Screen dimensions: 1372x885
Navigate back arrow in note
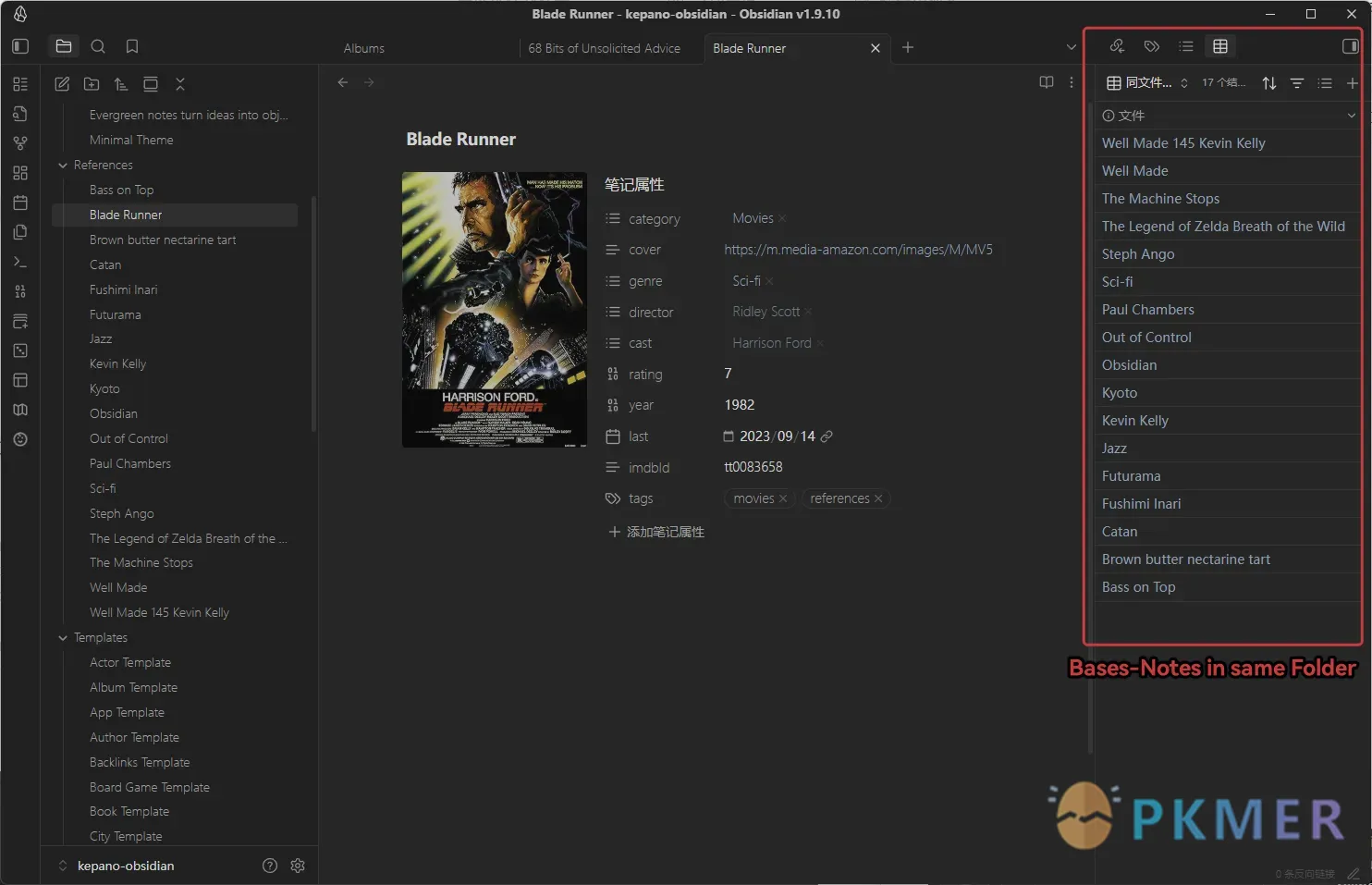pos(343,82)
